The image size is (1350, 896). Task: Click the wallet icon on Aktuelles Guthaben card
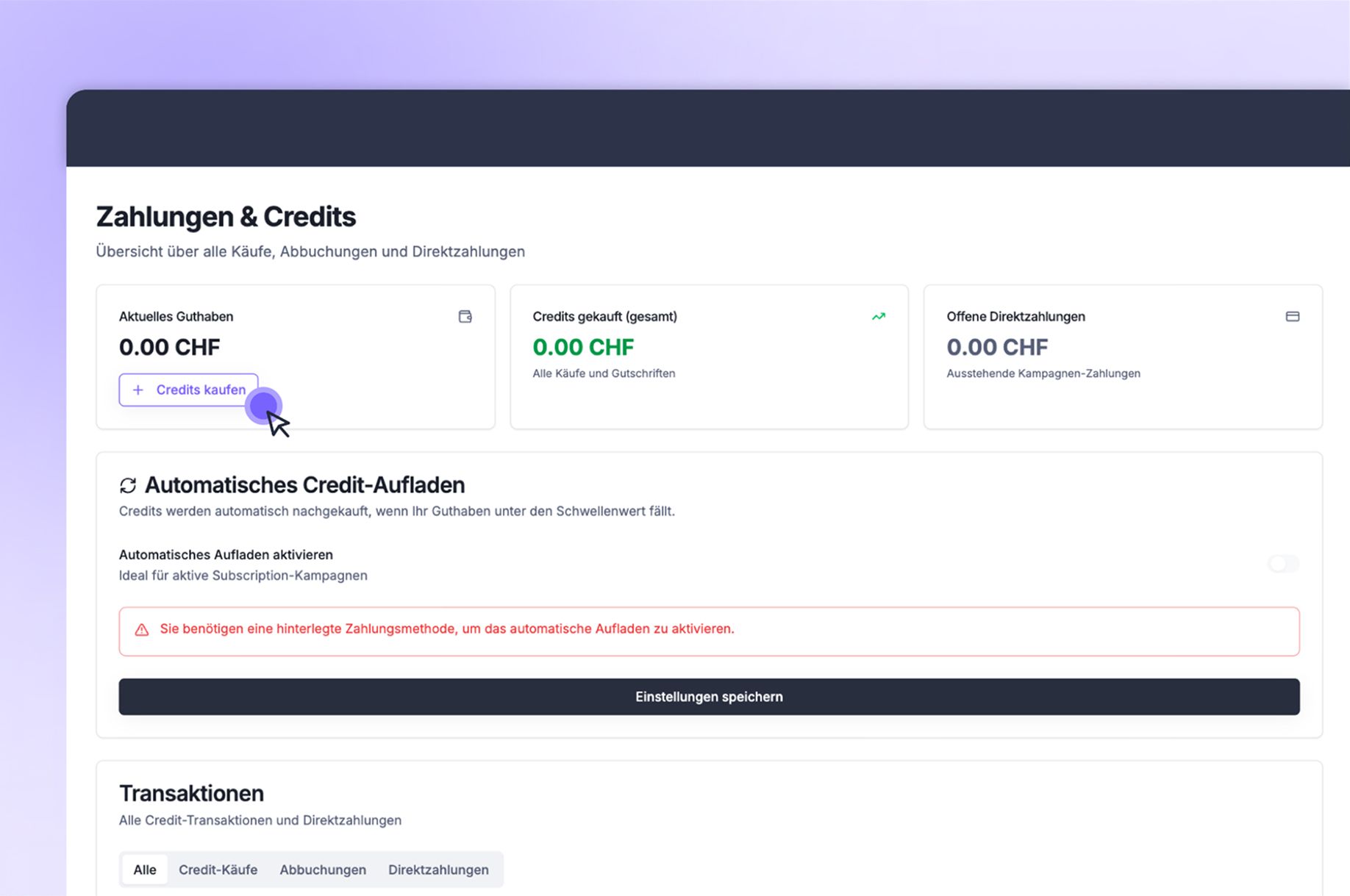[464, 316]
